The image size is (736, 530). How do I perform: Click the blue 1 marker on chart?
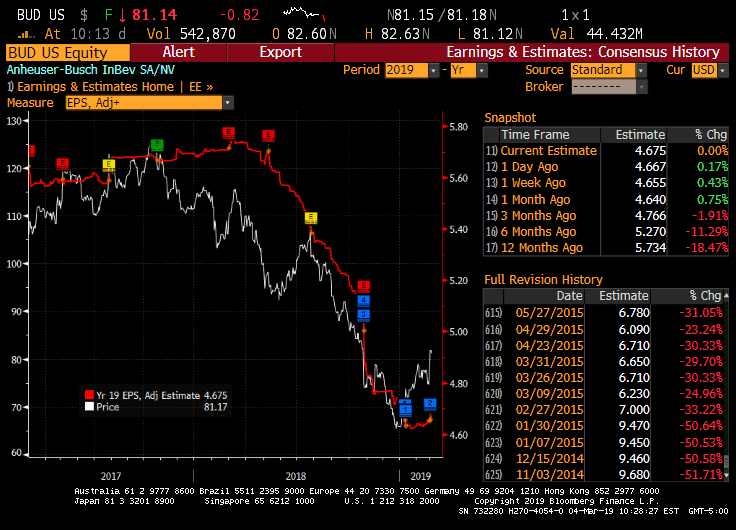click(405, 410)
